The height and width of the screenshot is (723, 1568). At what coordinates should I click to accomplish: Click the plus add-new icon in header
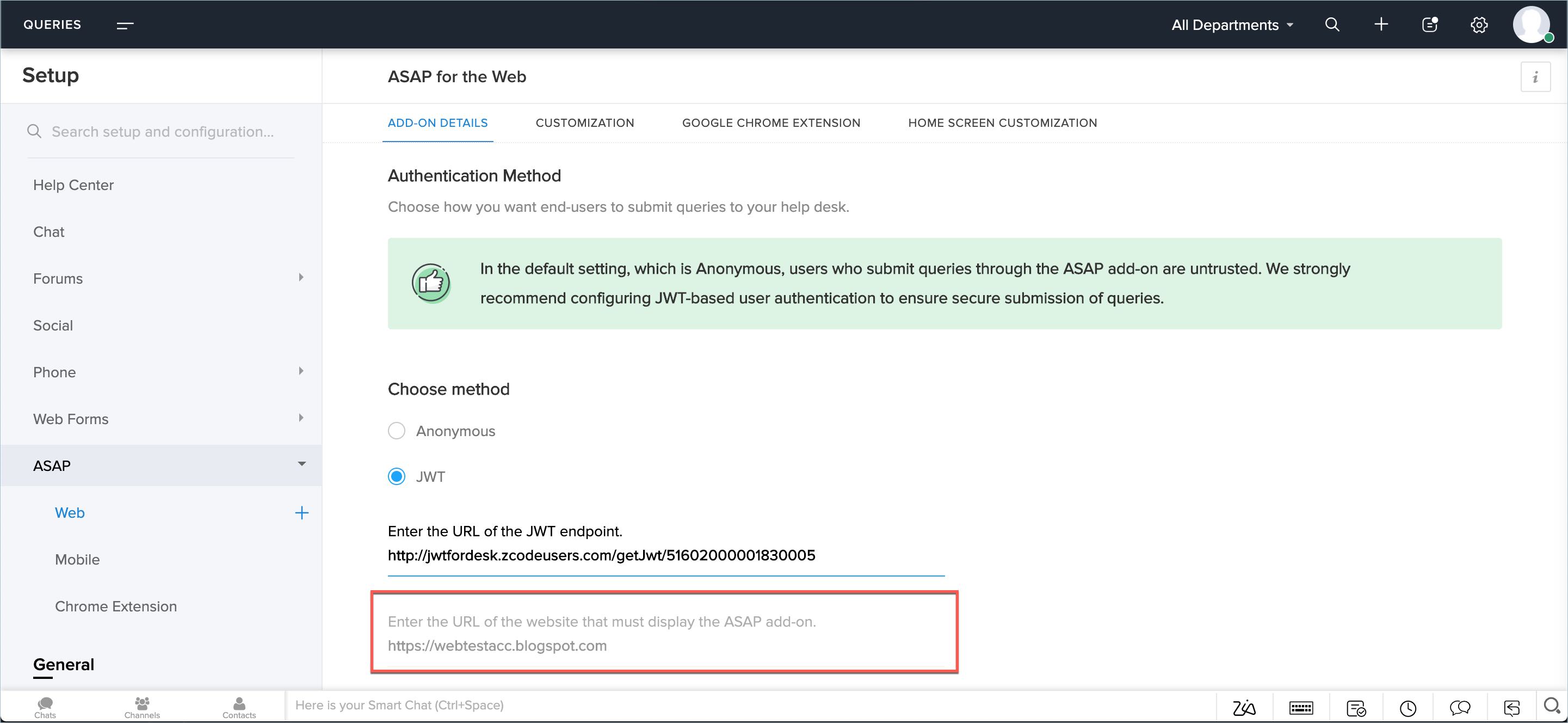coord(1381,24)
